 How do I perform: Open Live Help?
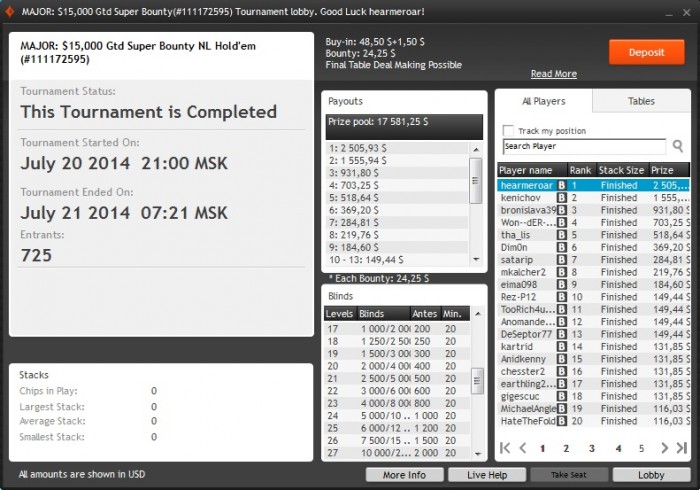coord(487,475)
